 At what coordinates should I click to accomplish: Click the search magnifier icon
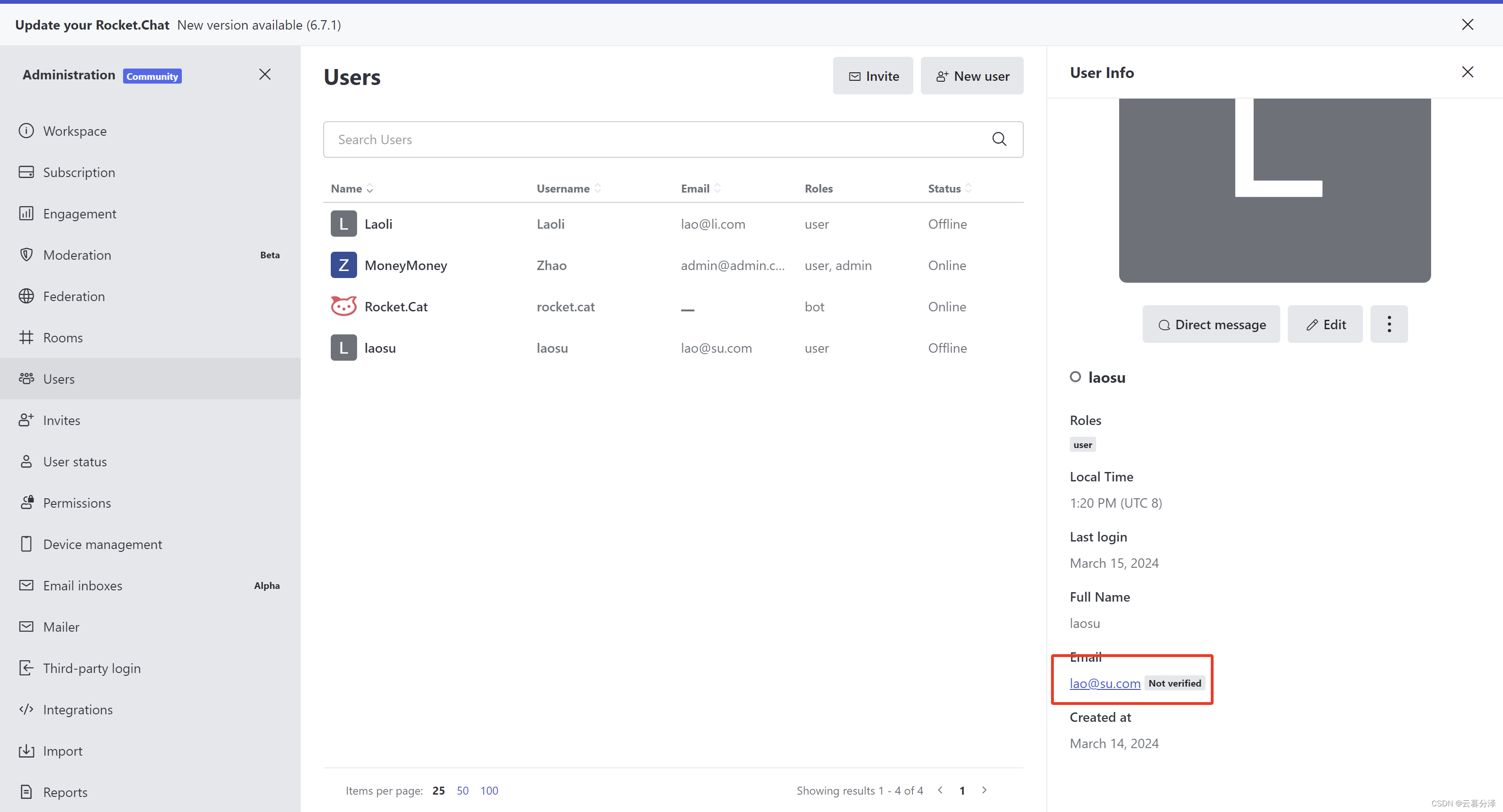pyautogui.click(x=999, y=139)
